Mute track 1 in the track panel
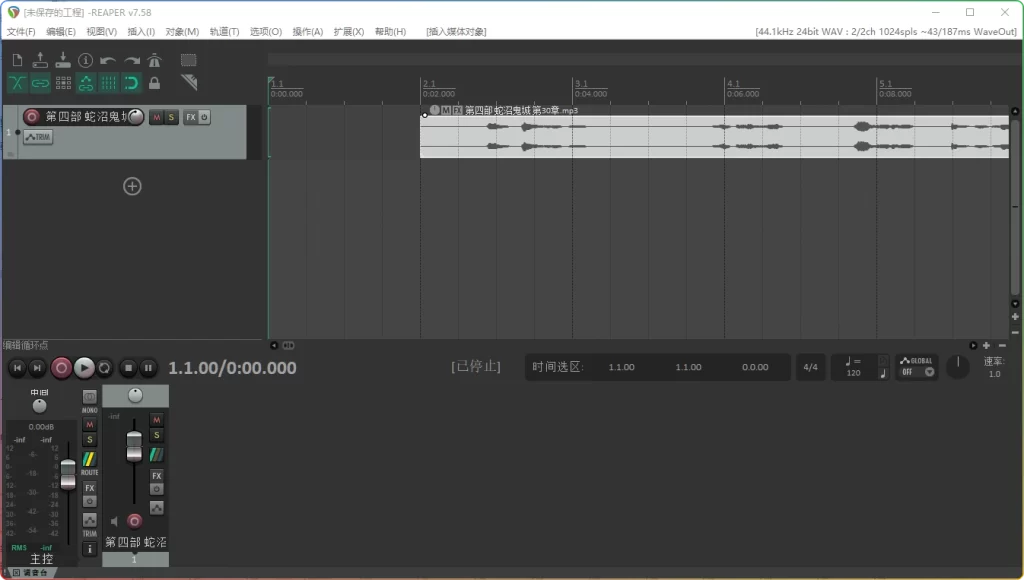The width and height of the screenshot is (1024, 580). (x=156, y=117)
